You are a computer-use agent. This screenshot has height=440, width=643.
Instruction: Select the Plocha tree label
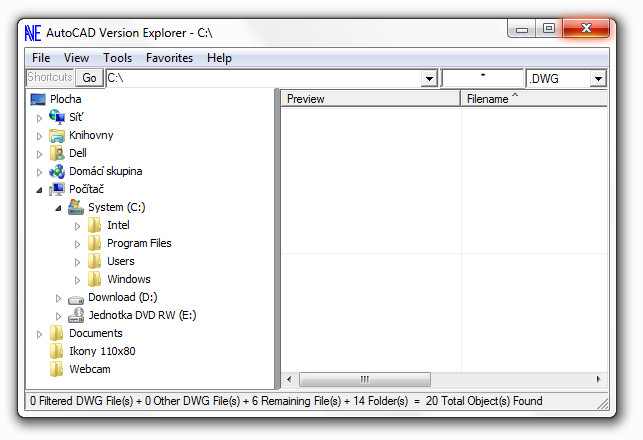[66, 99]
